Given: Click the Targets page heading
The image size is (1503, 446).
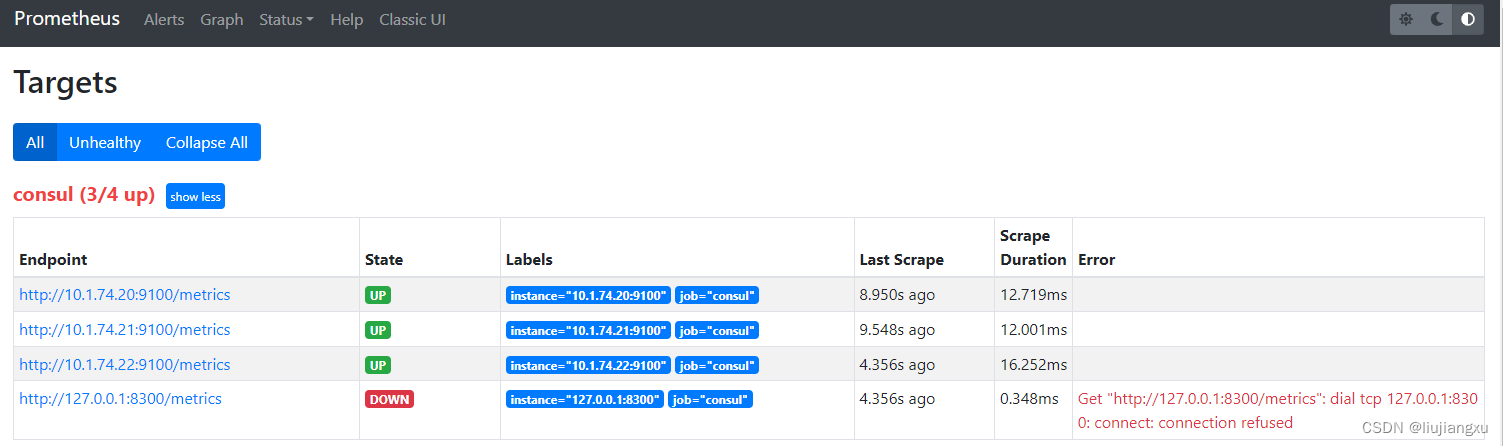Looking at the screenshot, I should (x=65, y=83).
